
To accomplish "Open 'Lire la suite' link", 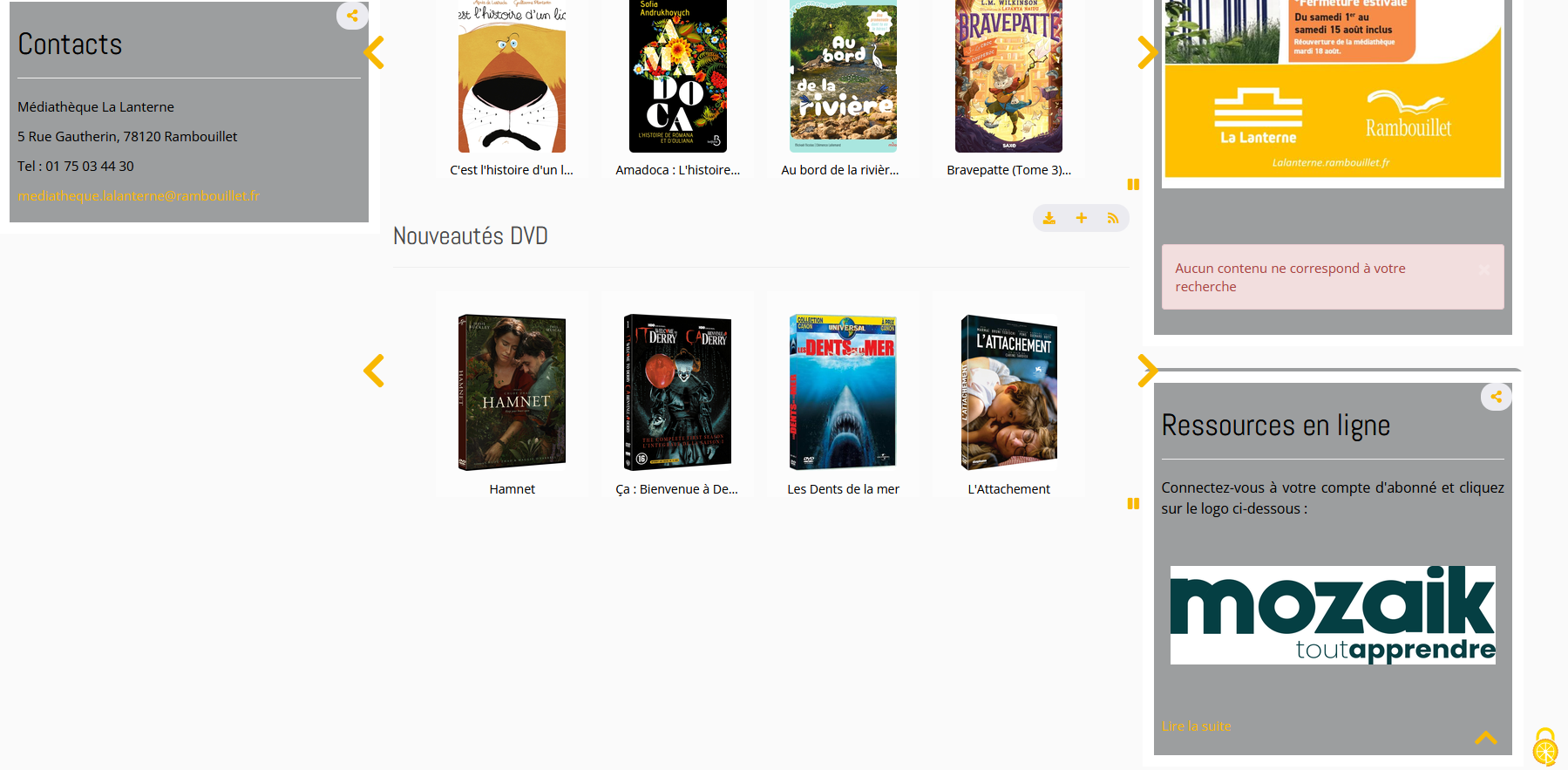I will click(x=1196, y=726).
